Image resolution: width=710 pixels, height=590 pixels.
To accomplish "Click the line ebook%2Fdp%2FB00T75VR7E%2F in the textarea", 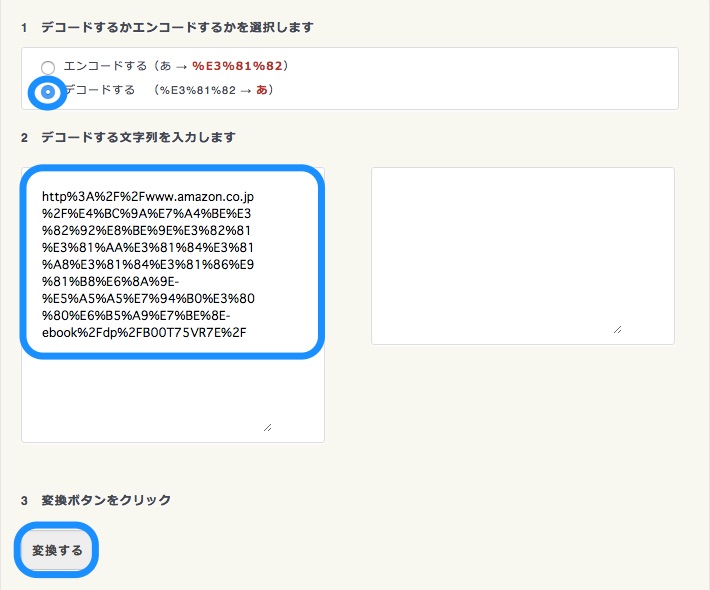I will (144, 332).
